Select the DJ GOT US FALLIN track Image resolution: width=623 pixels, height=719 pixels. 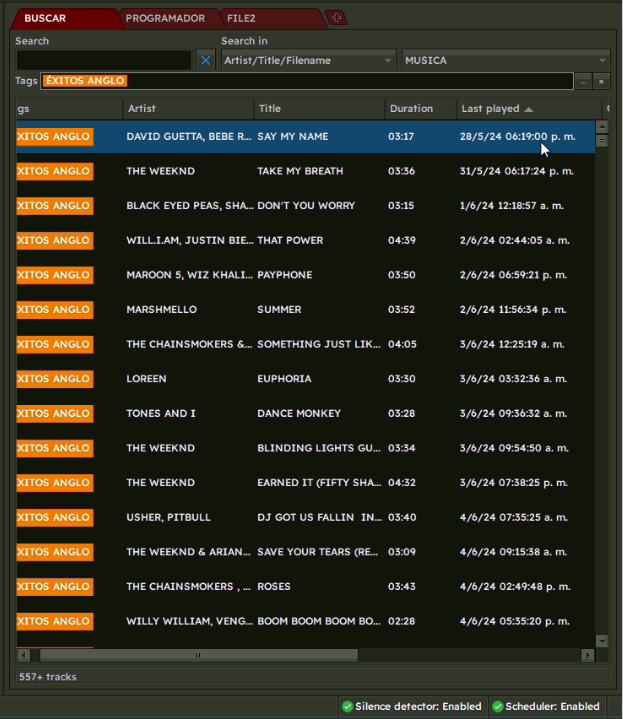pyautogui.click(x=319, y=517)
